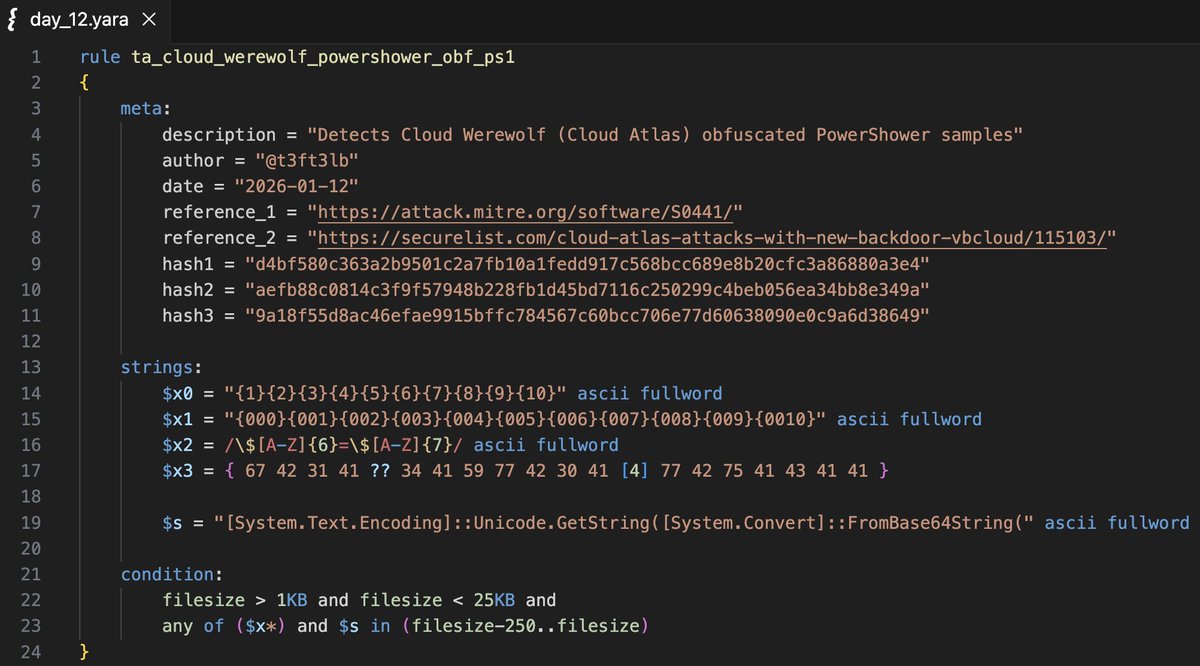Click the [4] jump in the $x3 hex string
The width and height of the screenshot is (1200, 666).
[634, 471]
